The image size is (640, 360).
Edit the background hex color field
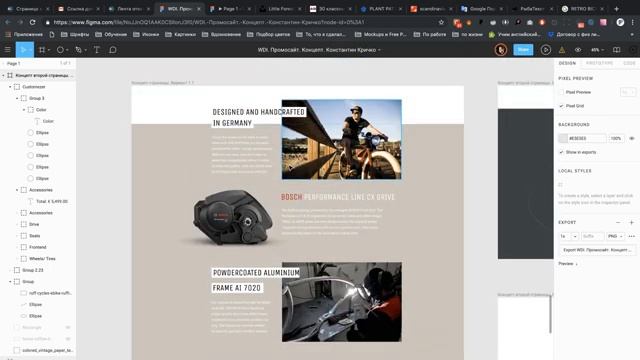[587, 138]
